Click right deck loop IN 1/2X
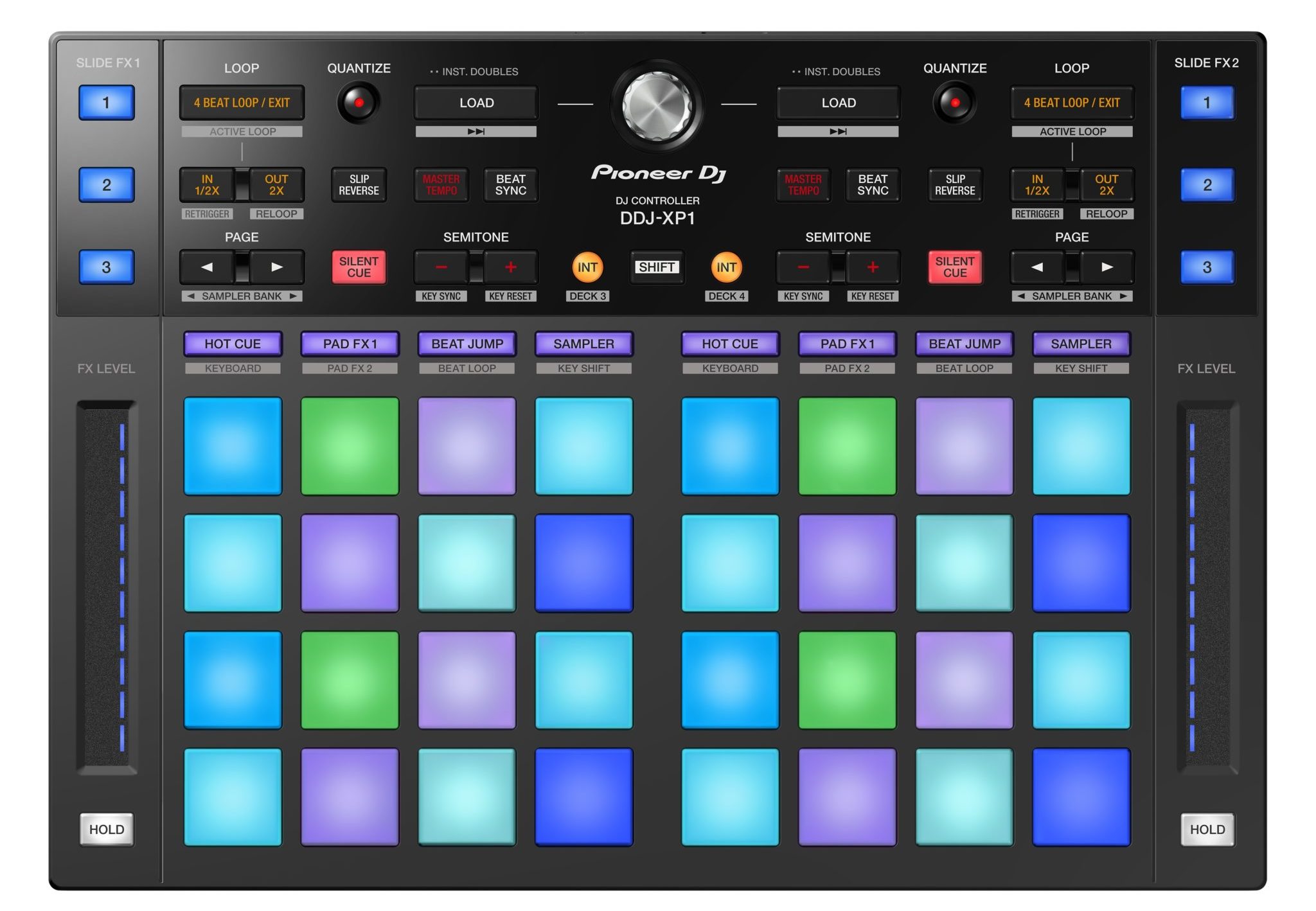 click(x=1037, y=185)
